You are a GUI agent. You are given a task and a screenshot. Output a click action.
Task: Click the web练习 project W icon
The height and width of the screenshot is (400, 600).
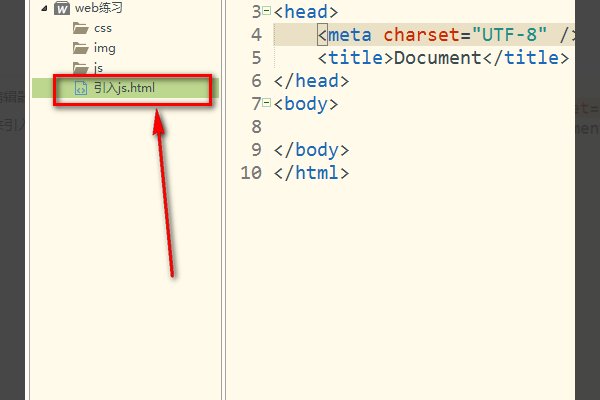(x=62, y=8)
